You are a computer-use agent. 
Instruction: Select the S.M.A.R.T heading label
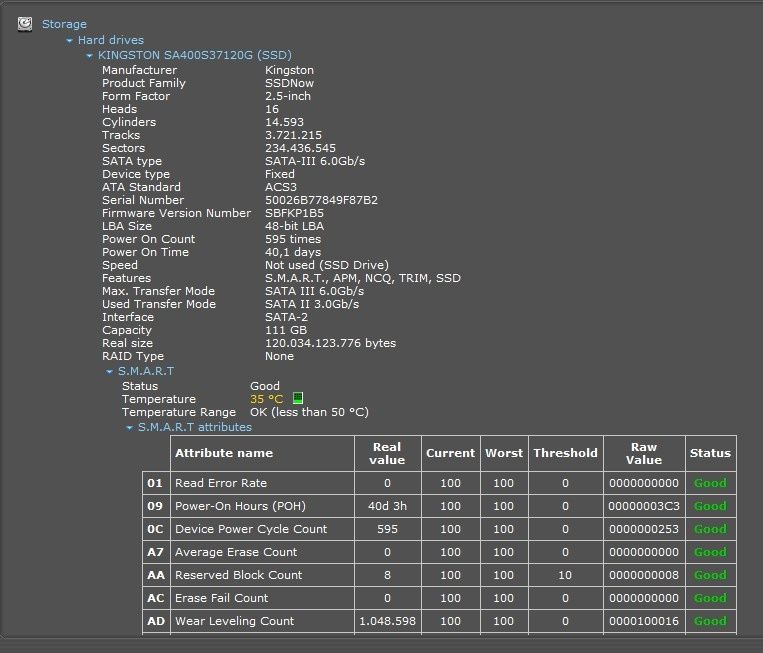(x=146, y=371)
